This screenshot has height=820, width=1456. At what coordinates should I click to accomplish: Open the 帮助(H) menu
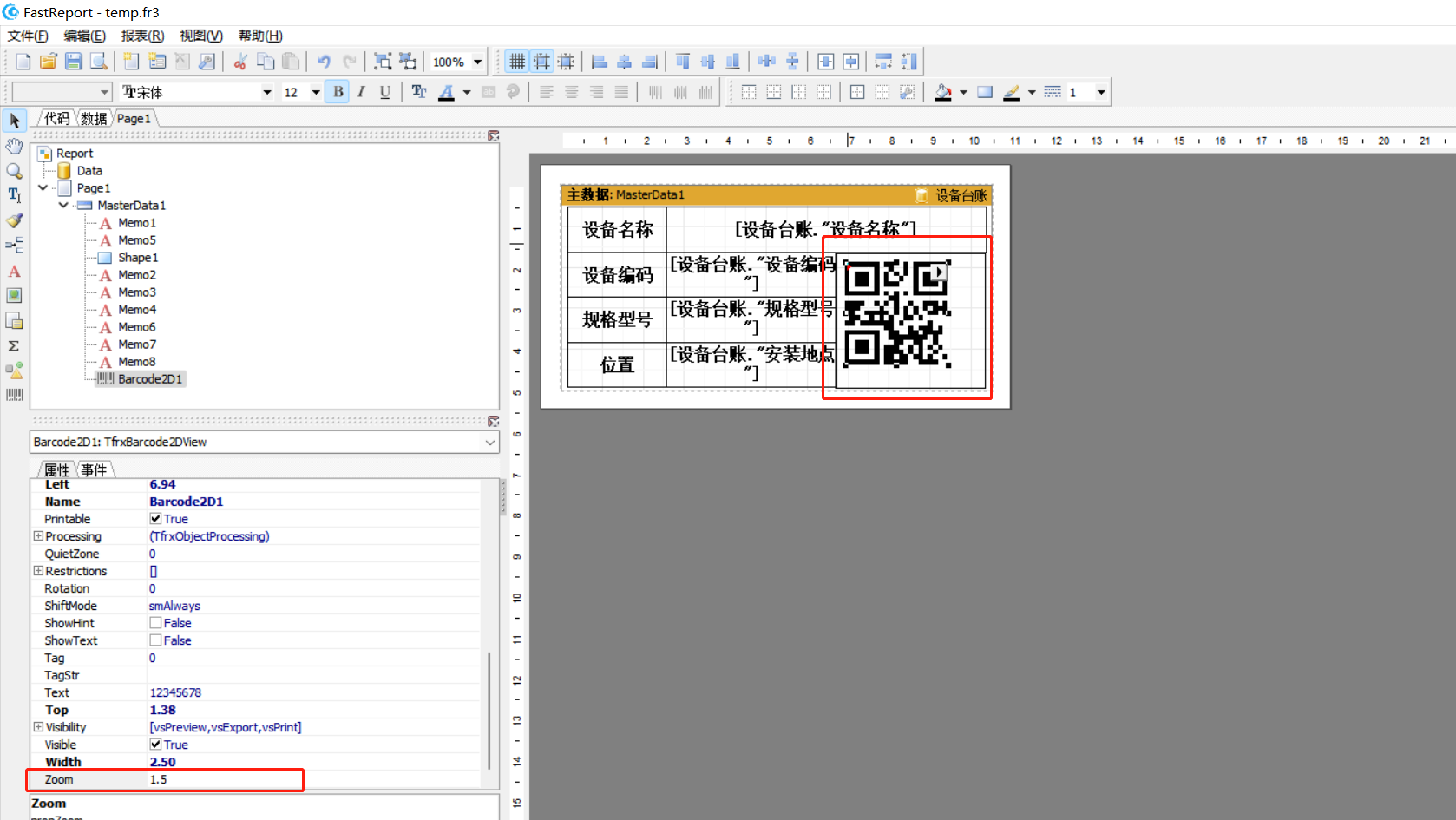click(x=260, y=36)
